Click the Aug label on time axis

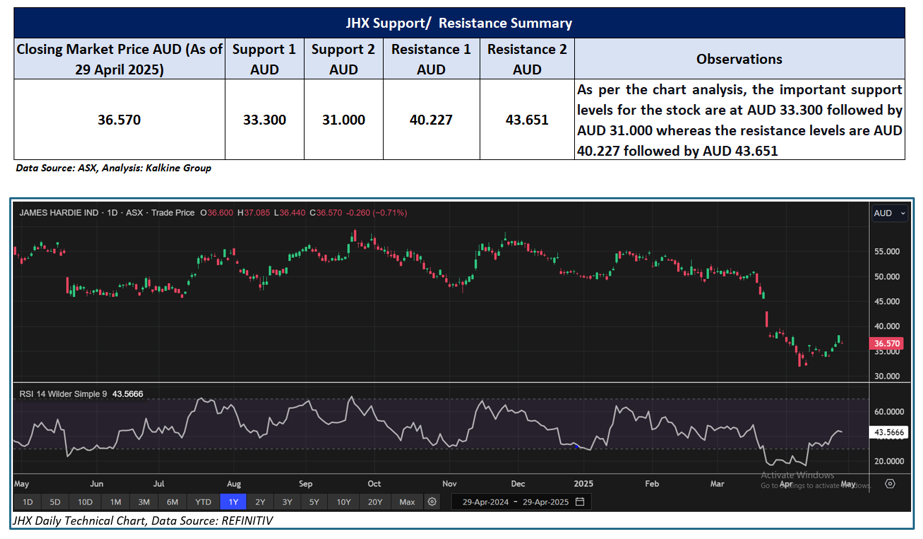point(234,484)
